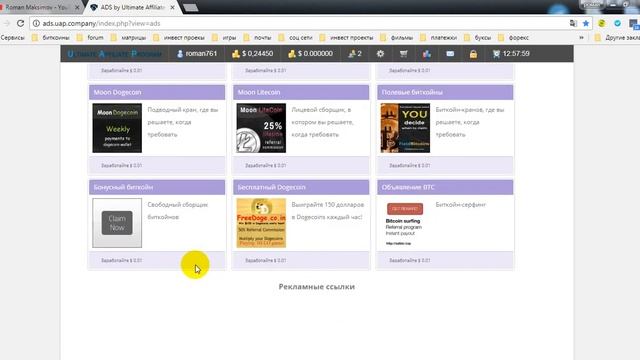Open the форекс bookmark folder

click(x=514, y=38)
